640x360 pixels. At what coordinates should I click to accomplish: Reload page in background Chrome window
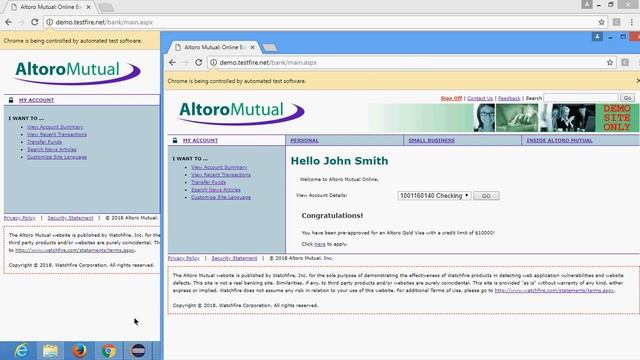pos(35,22)
